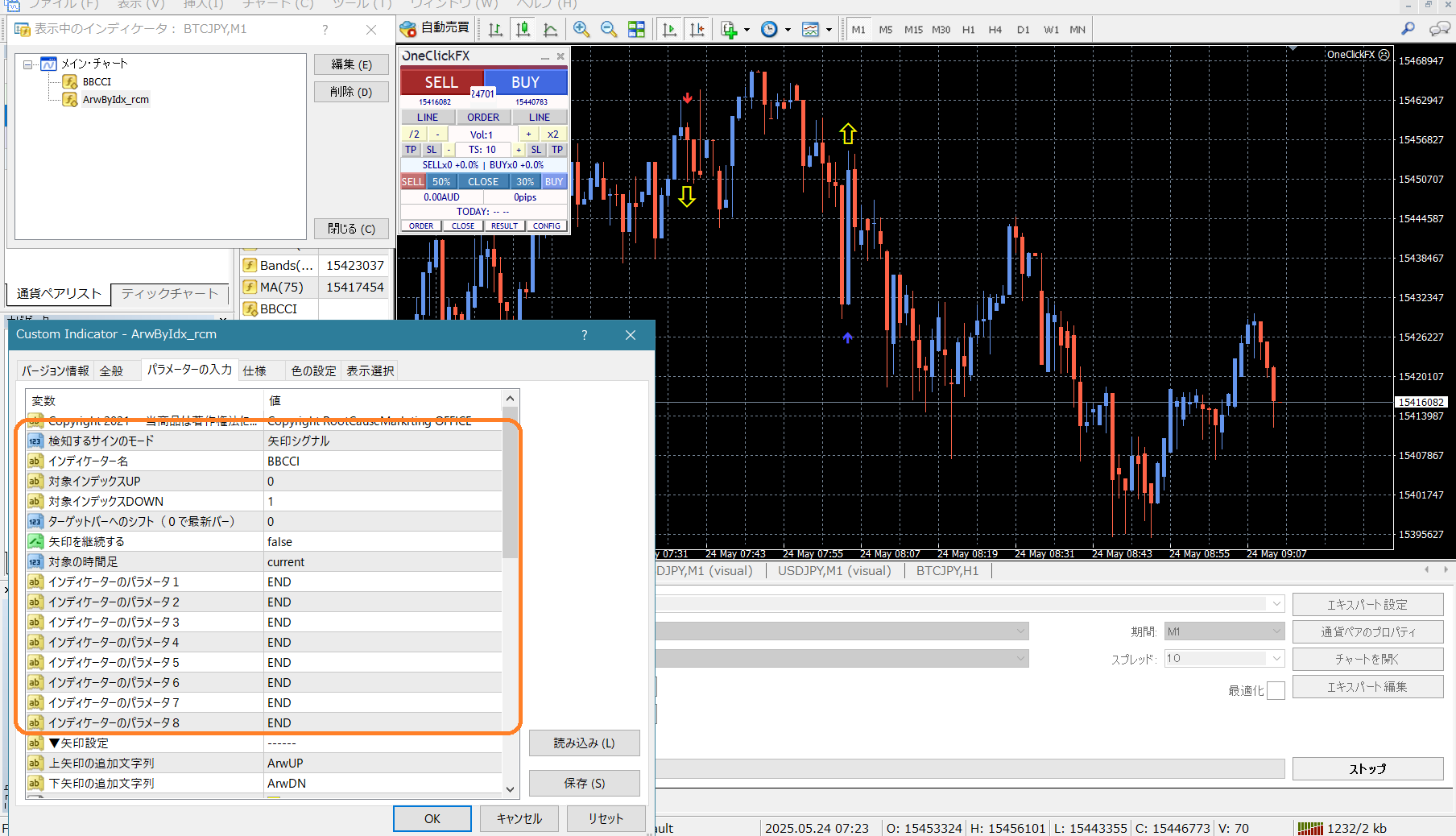Double volume with x2 button
This screenshot has width=1456, height=836.
(x=553, y=135)
